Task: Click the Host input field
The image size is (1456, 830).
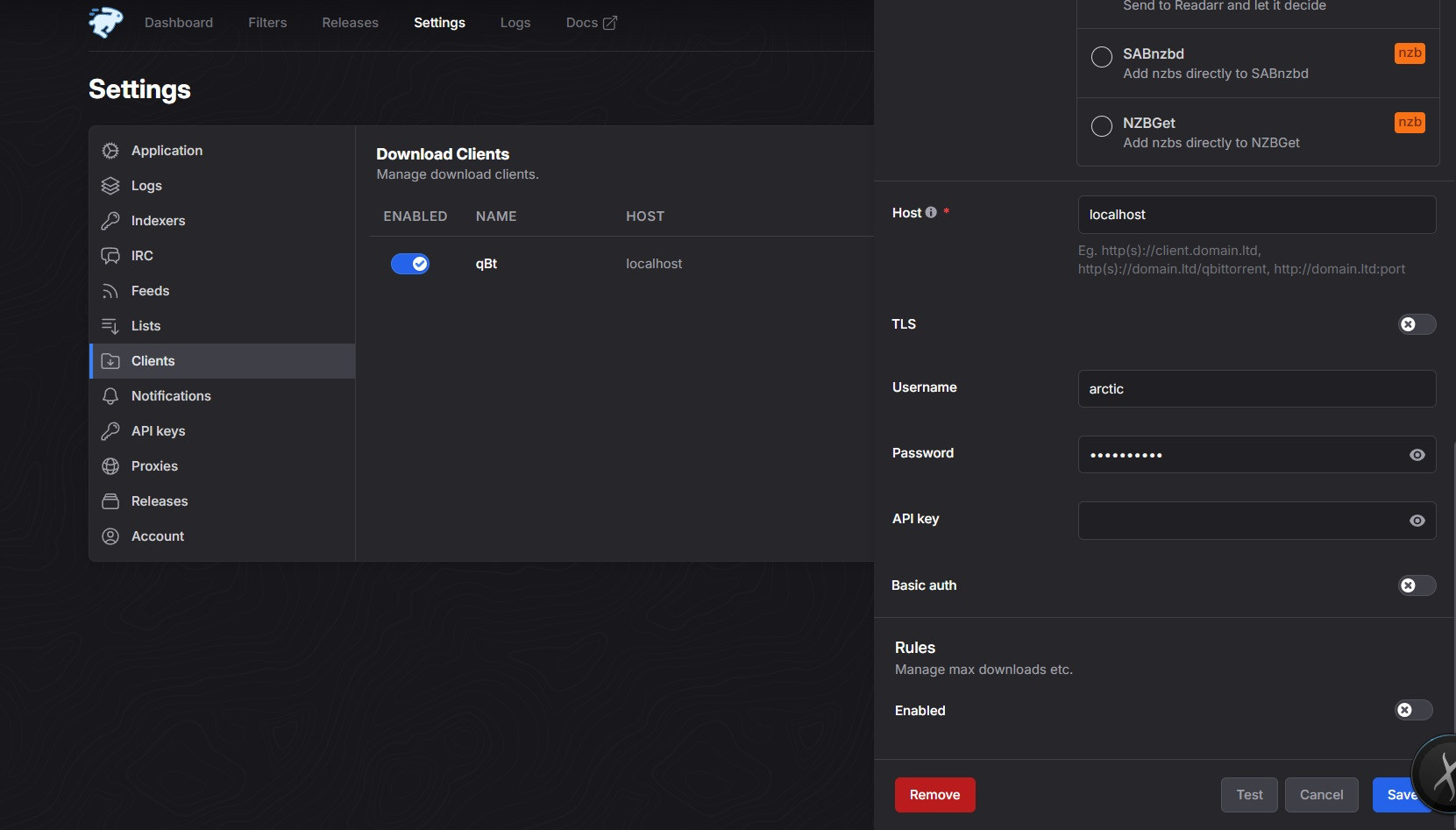Action: [1257, 215]
